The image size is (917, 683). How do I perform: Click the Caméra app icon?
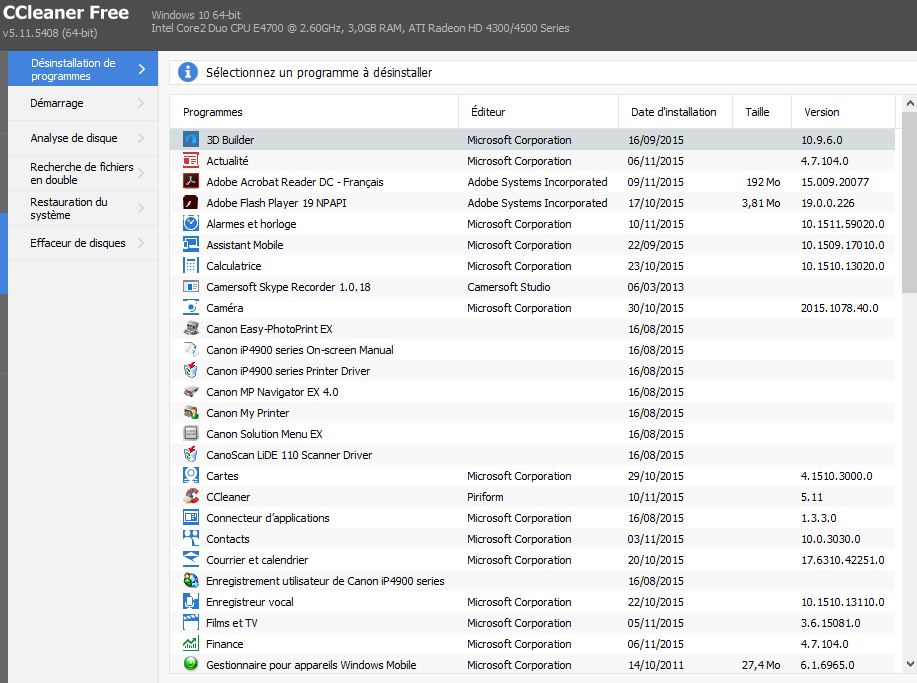[x=191, y=308]
